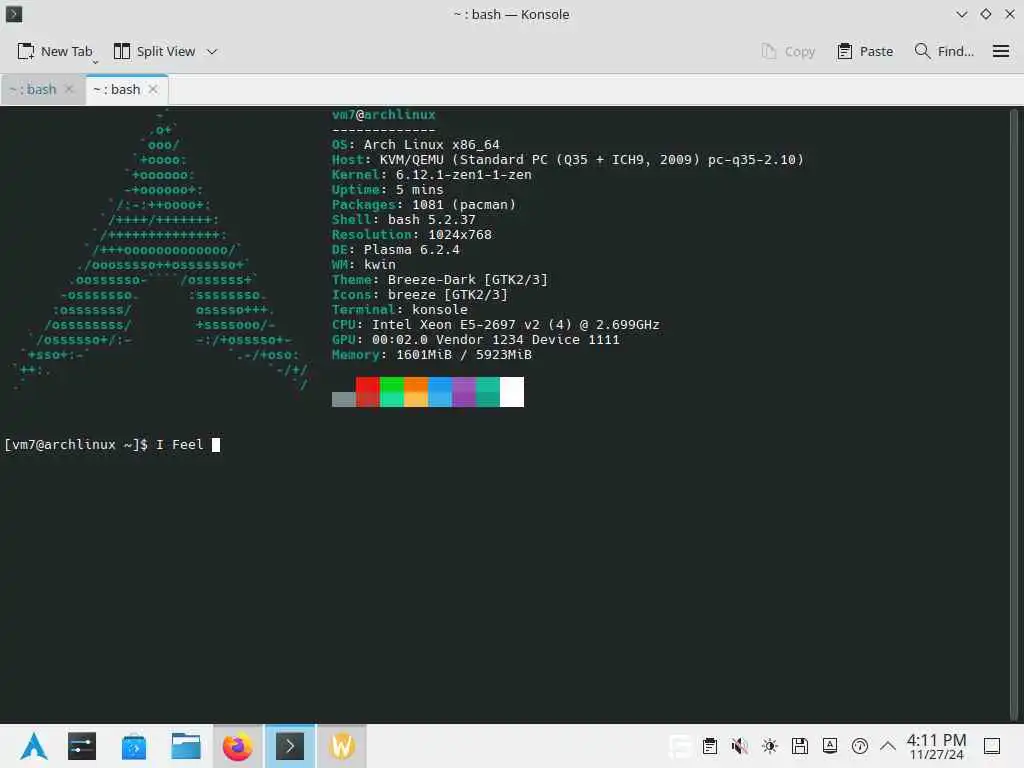Viewport: 1024px width, 768px height.
Task: Open System Settings from taskbar
Action: coord(82,746)
